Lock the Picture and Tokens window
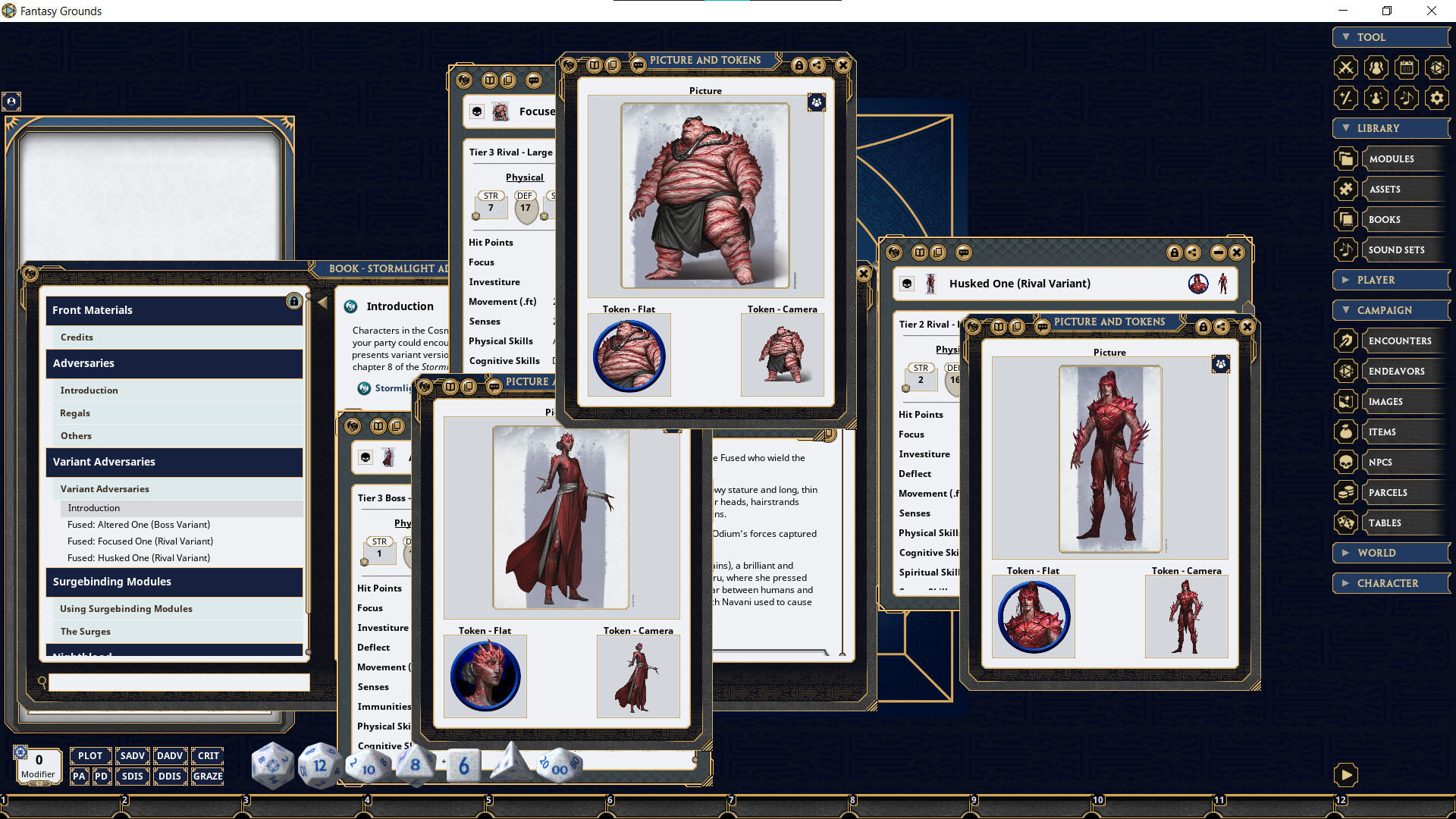This screenshot has width=1456, height=819. [798, 65]
